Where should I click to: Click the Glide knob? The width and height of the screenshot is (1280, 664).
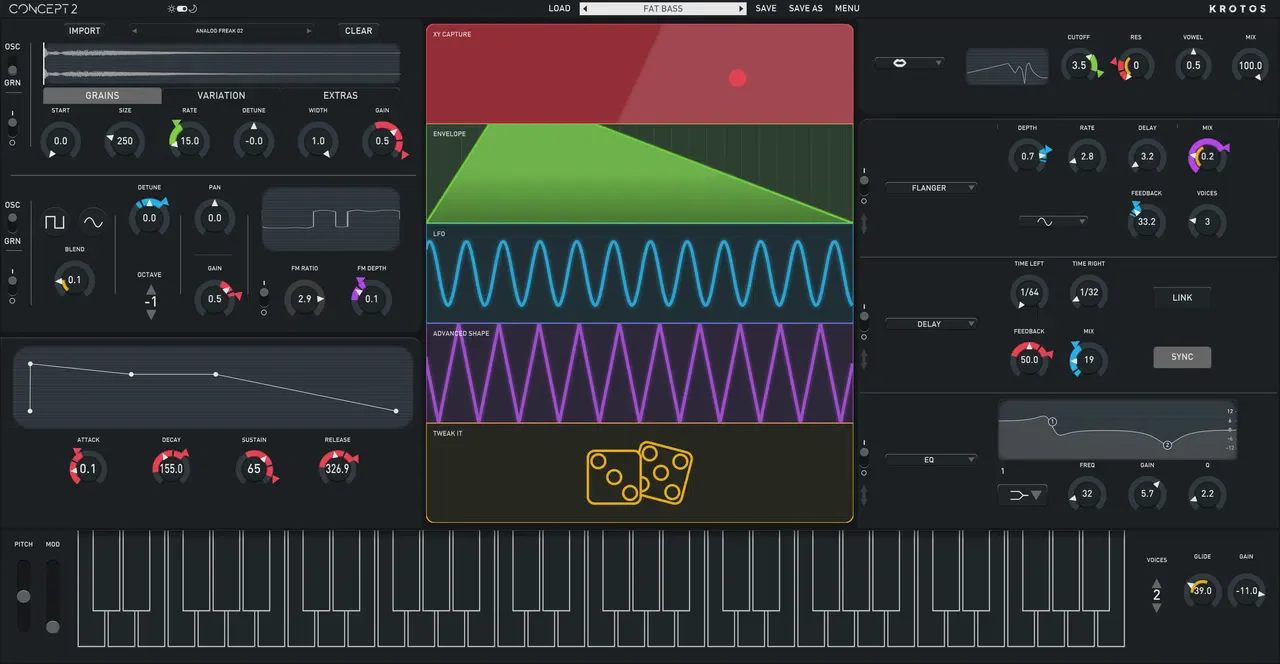tap(1202, 591)
